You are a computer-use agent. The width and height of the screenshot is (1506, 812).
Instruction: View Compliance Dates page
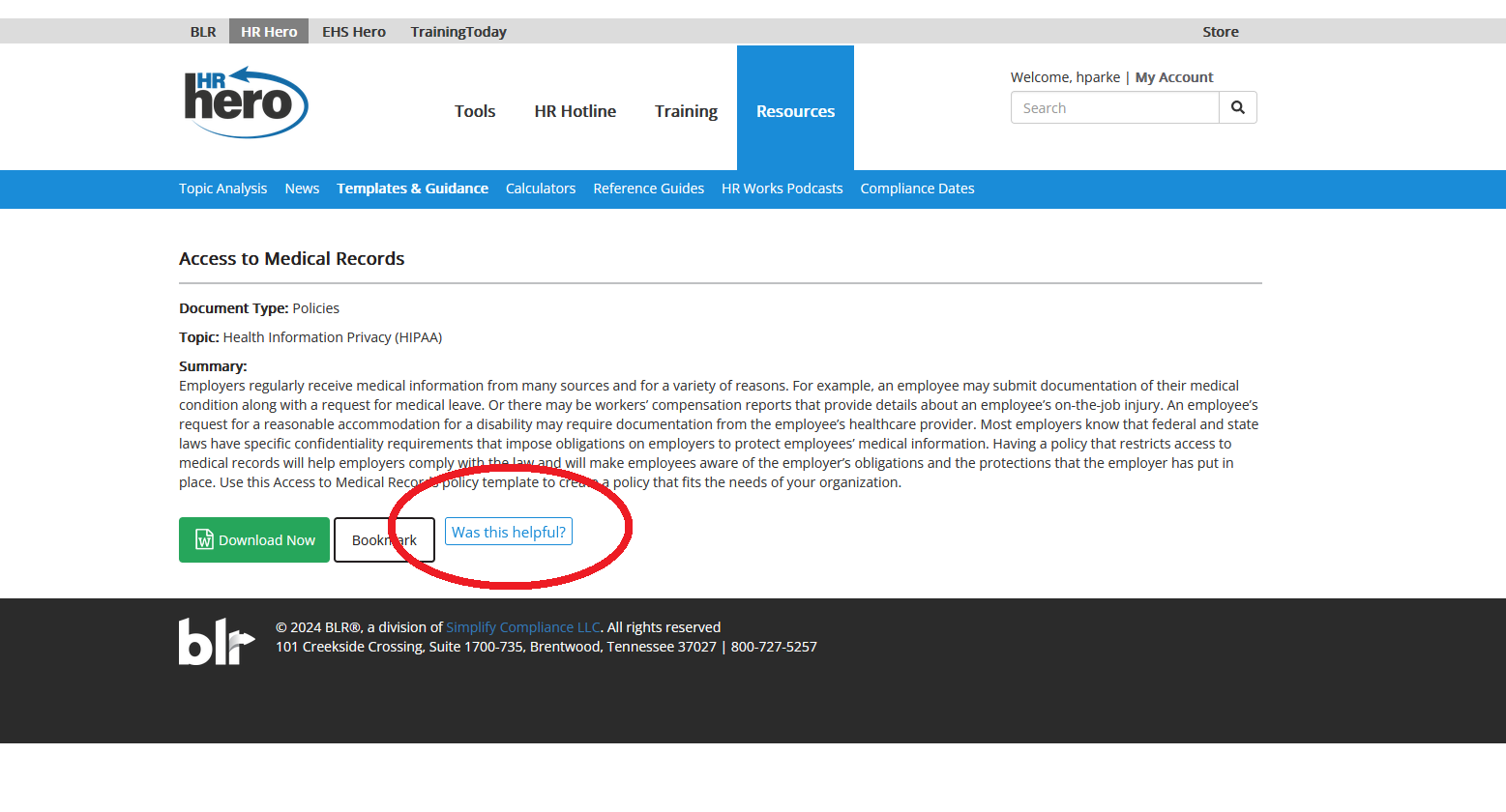(917, 188)
